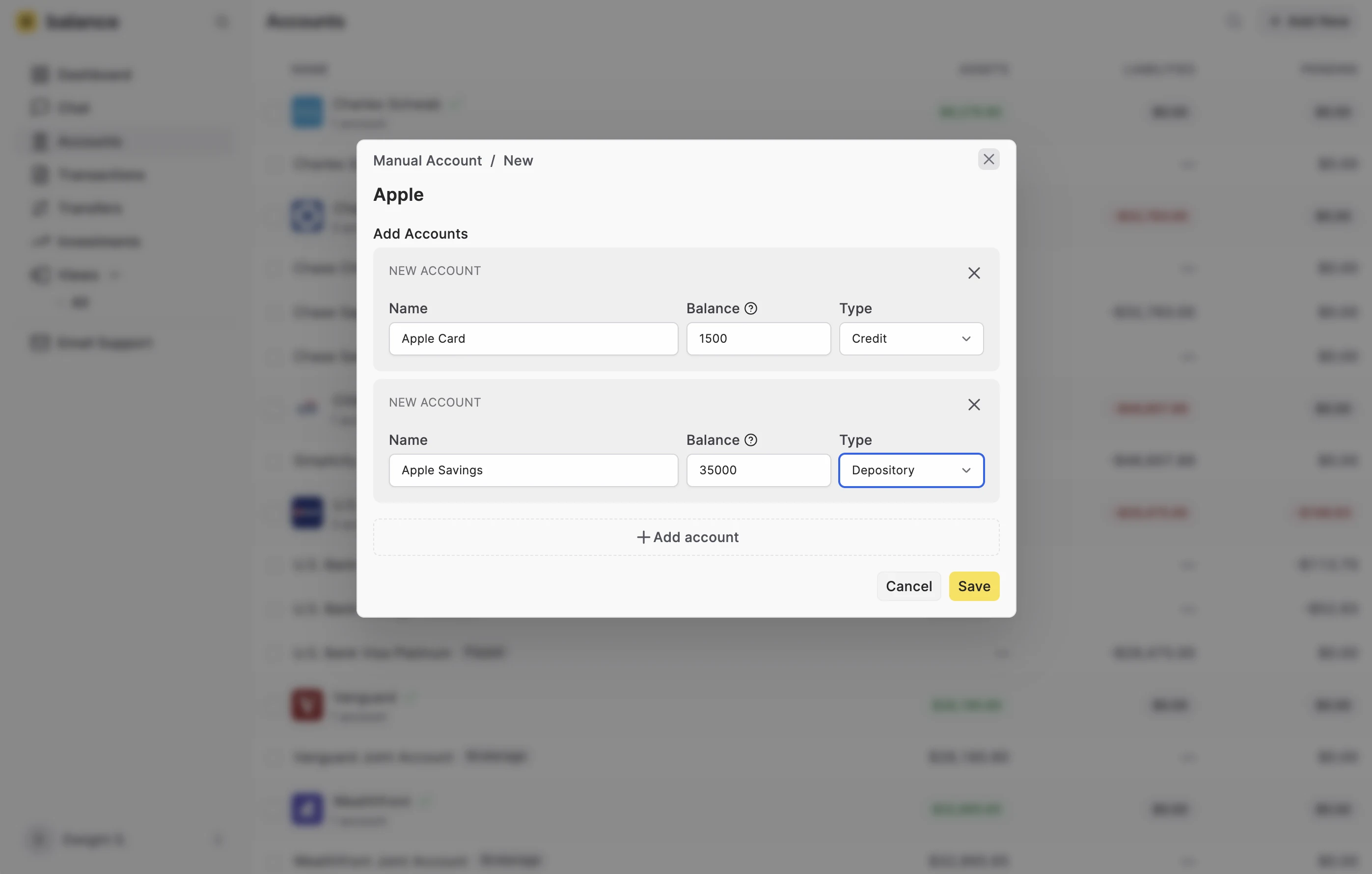Show balance help for Apple Savings

(x=751, y=440)
